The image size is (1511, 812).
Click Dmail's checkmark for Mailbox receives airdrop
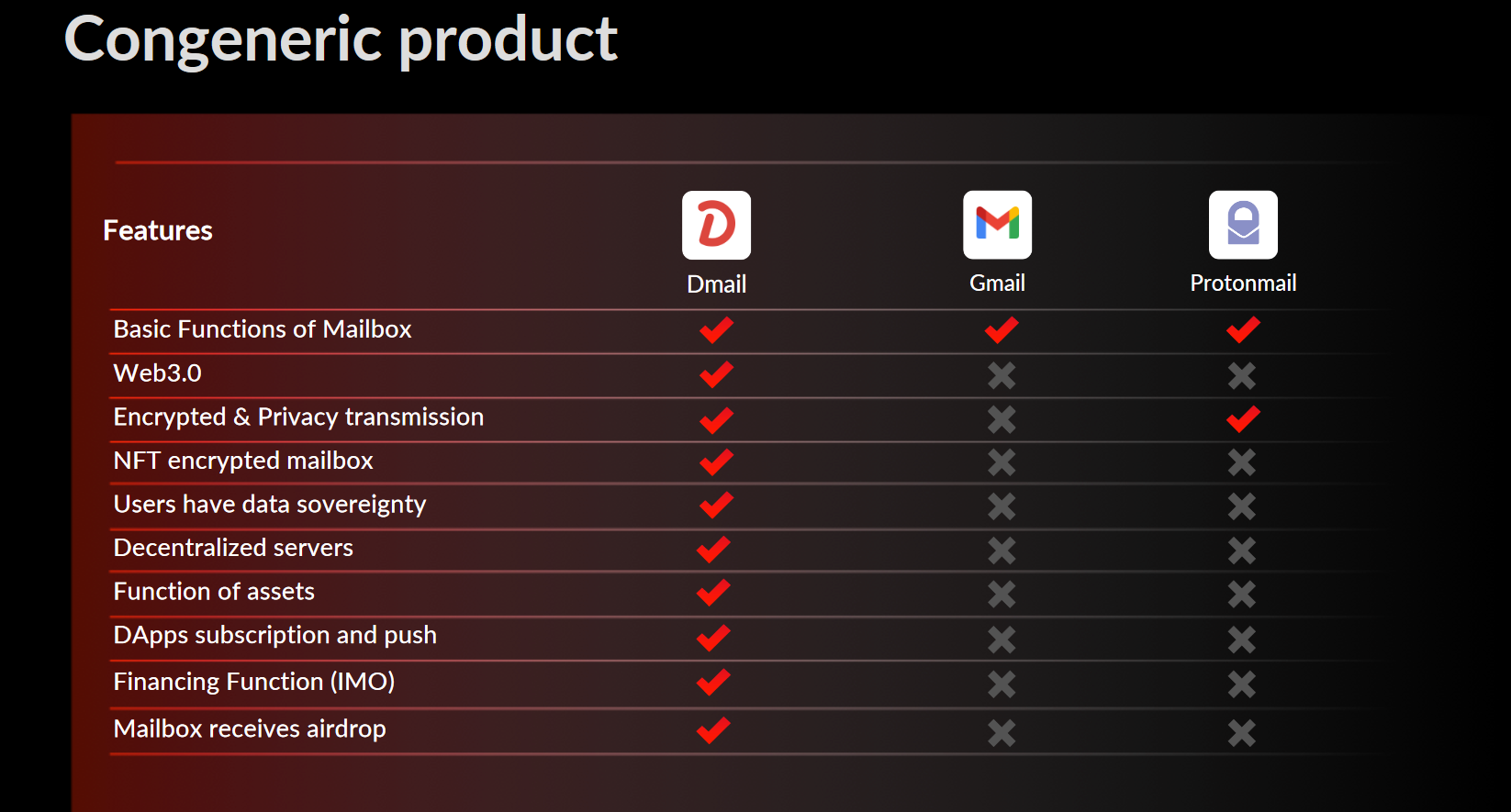pyautogui.click(x=713, y=730)
